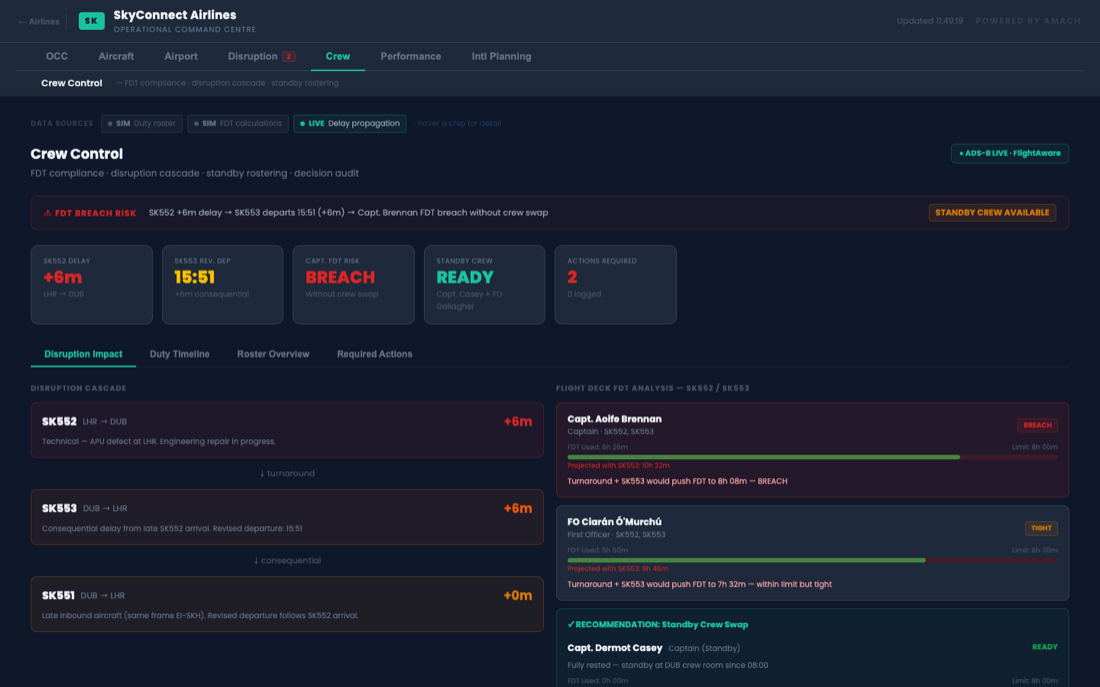
Task: Click the consequential arrow label
Action: point(287,560)
